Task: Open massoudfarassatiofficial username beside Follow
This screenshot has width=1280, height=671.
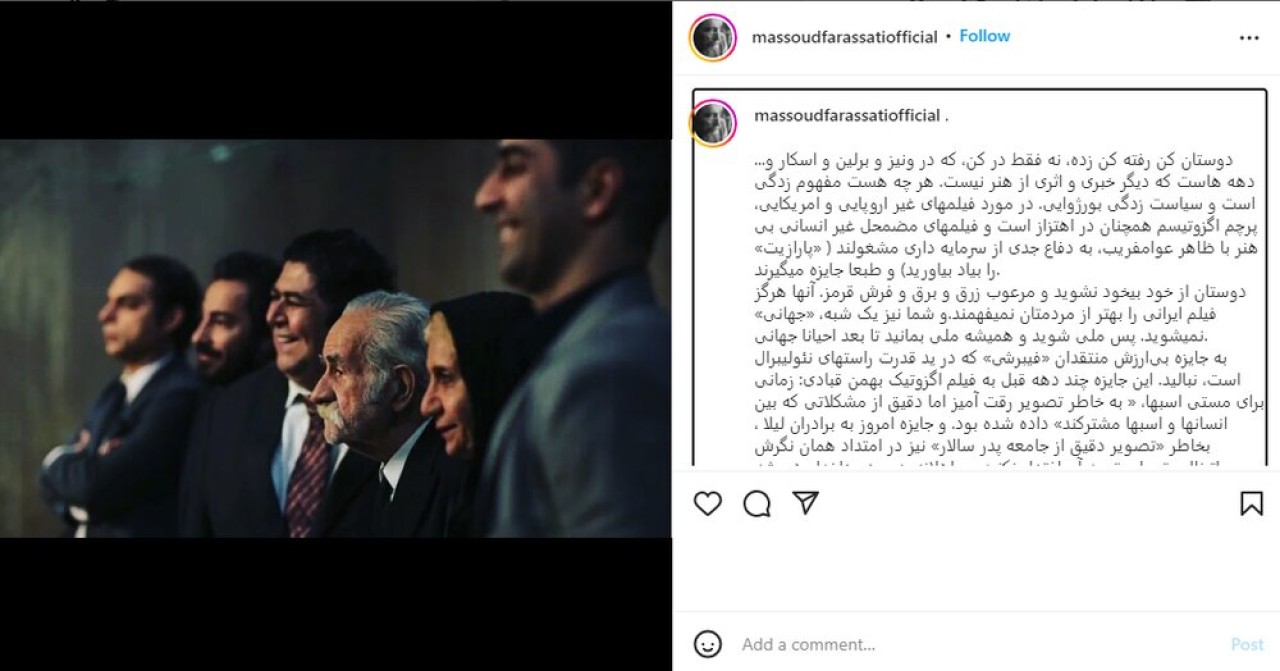Action: click(845, 37)
